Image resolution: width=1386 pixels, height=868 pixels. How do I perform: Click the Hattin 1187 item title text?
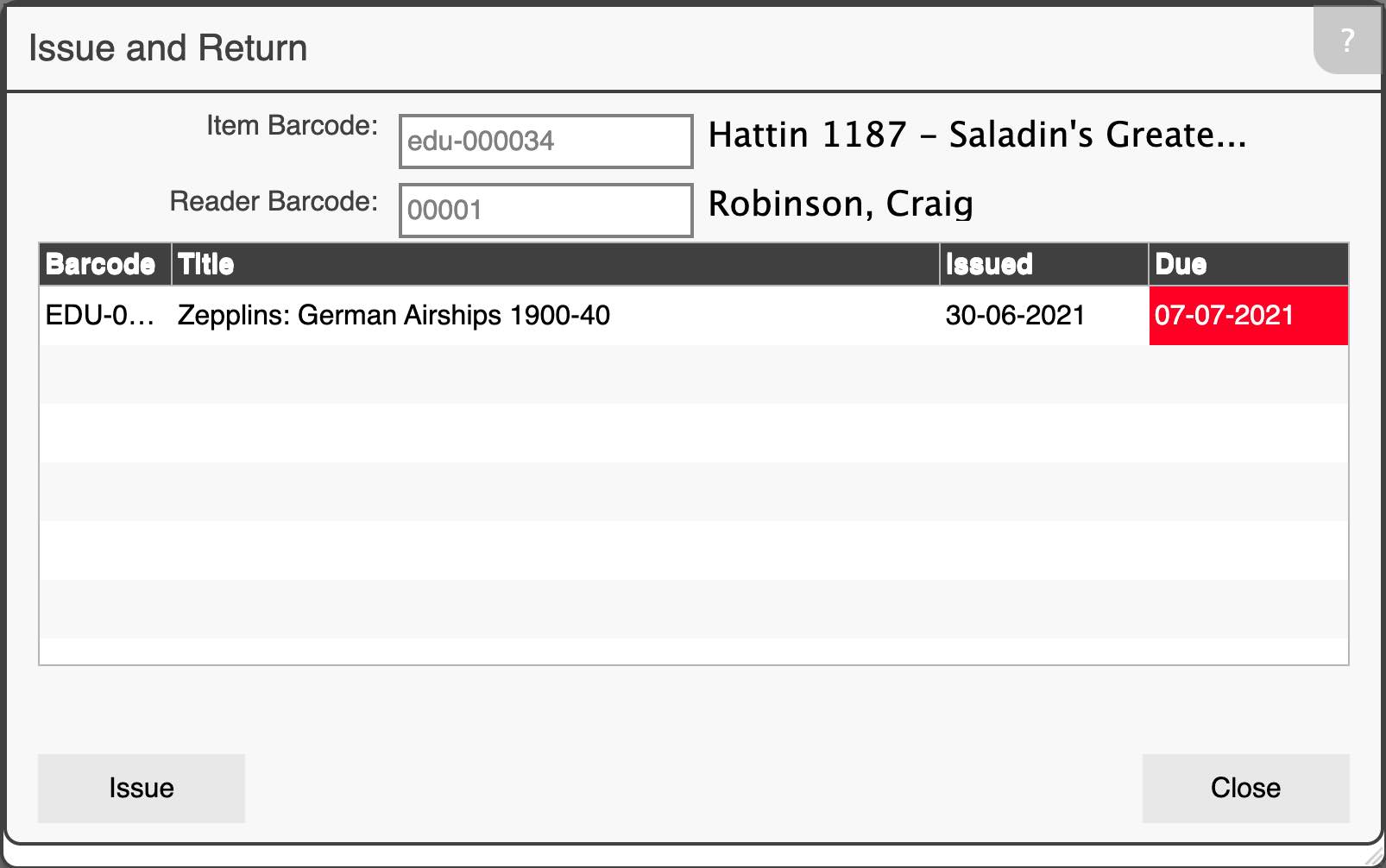click(977, 135)
